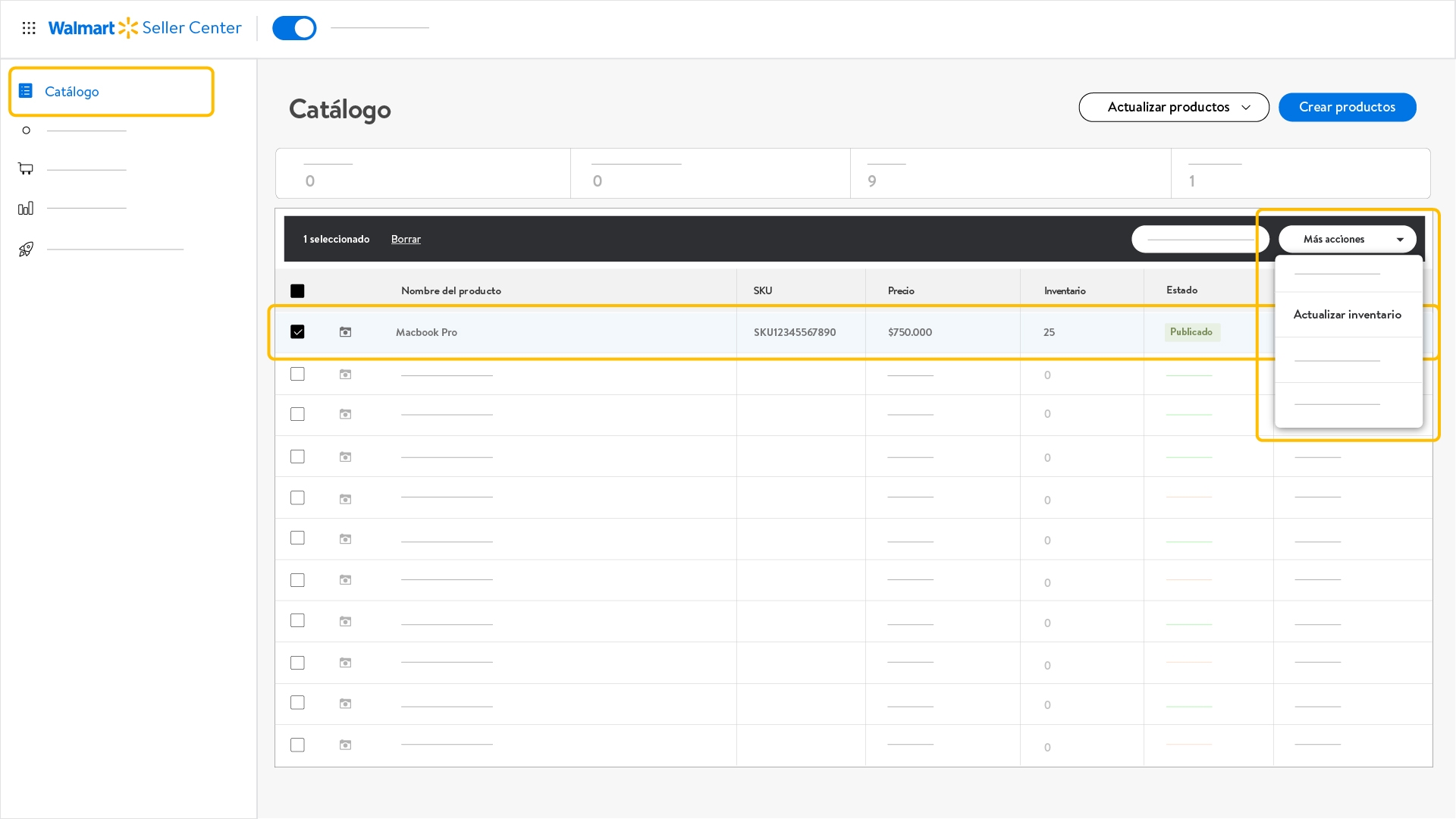The width and height of the screenshot is (1456, 819).
Task: Click the Más acciones dropdown arrow
Action: (x=1400, y=240)
